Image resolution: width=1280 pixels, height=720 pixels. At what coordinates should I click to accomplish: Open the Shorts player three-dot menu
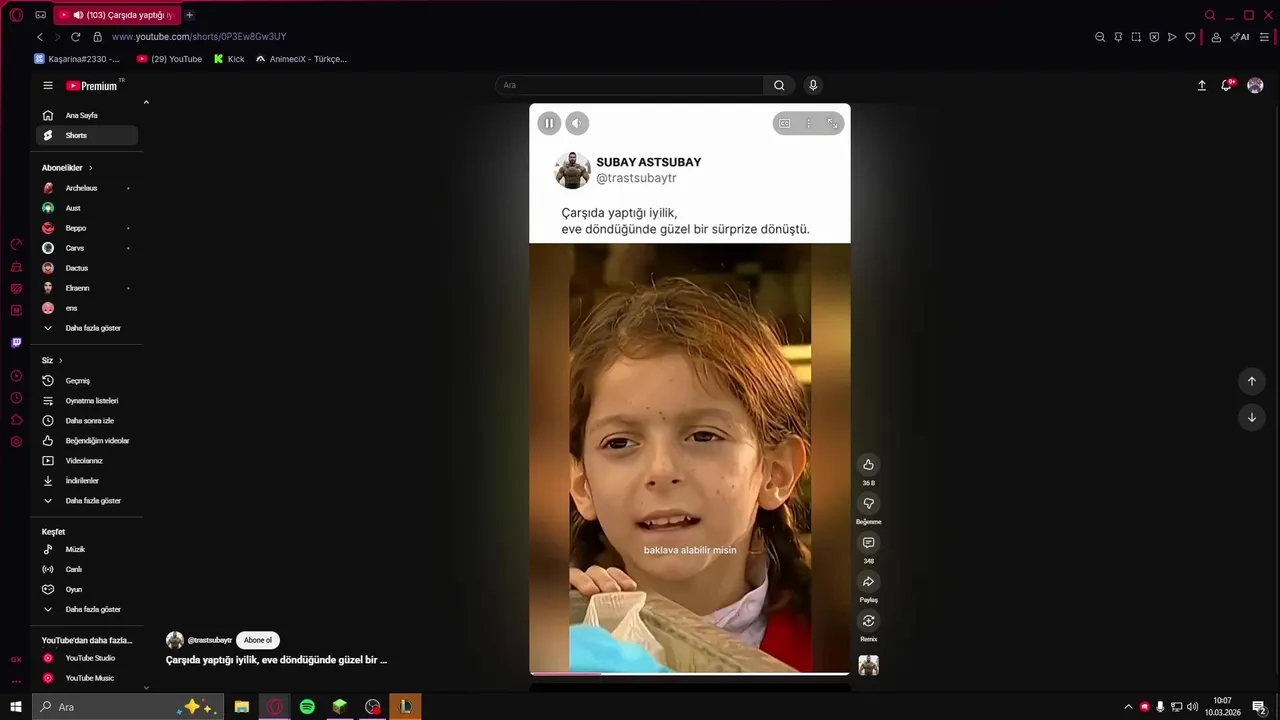pos(809,123)
